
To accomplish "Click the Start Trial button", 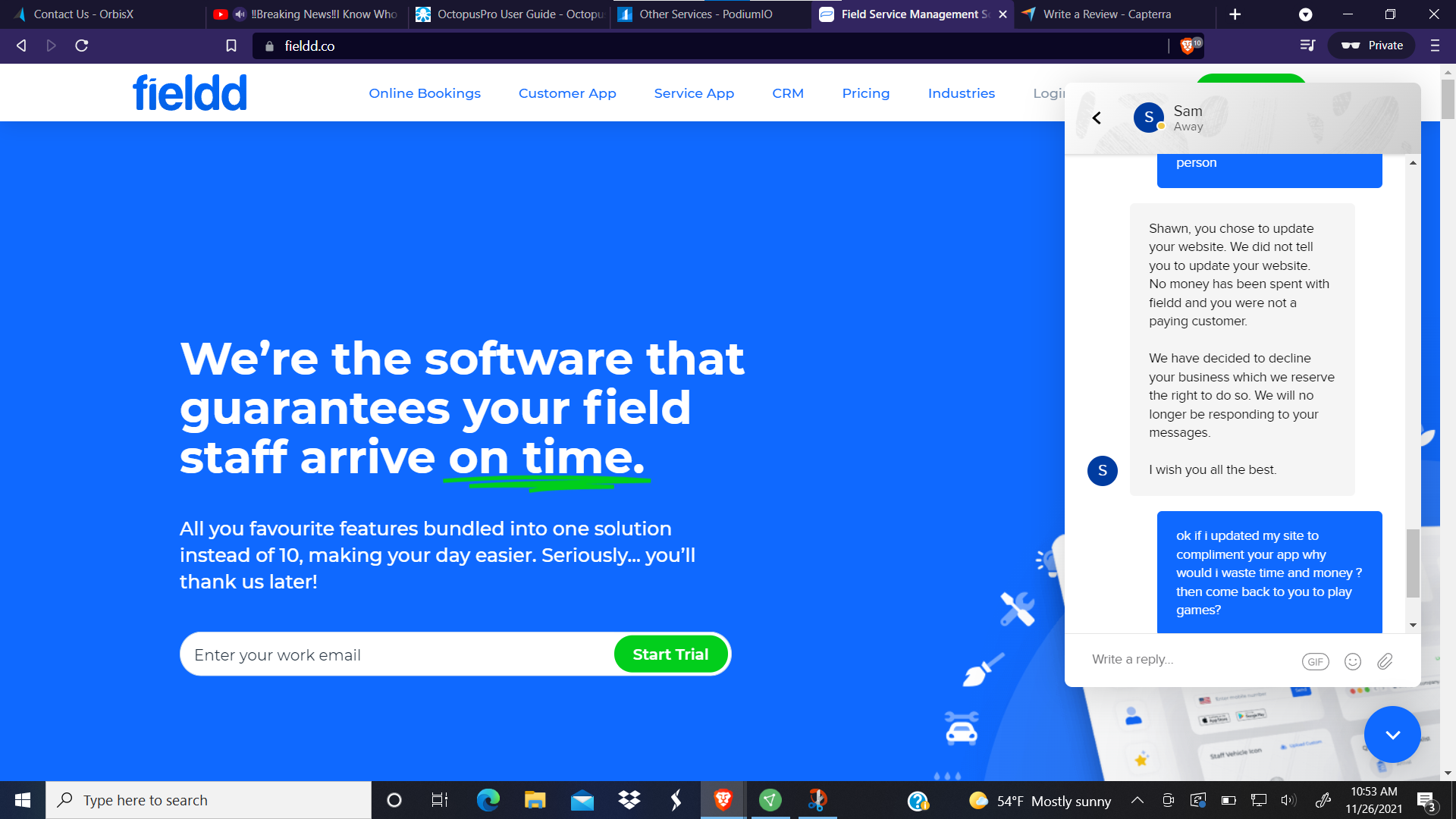I will [x=670, y=654].
